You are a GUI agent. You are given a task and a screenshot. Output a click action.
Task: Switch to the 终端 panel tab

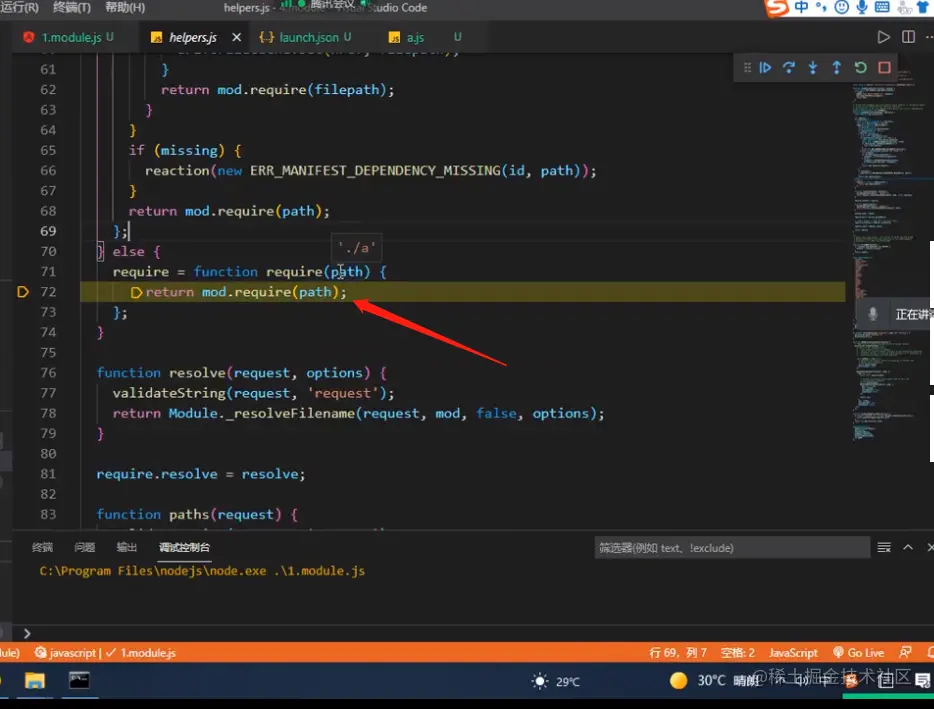[42, 547]
